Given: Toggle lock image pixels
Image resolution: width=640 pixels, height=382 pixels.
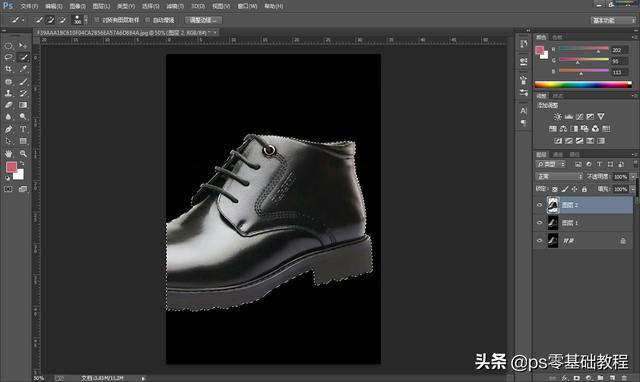Looking at the screenshot, I should pyautogui.click(x=565, y=189).
